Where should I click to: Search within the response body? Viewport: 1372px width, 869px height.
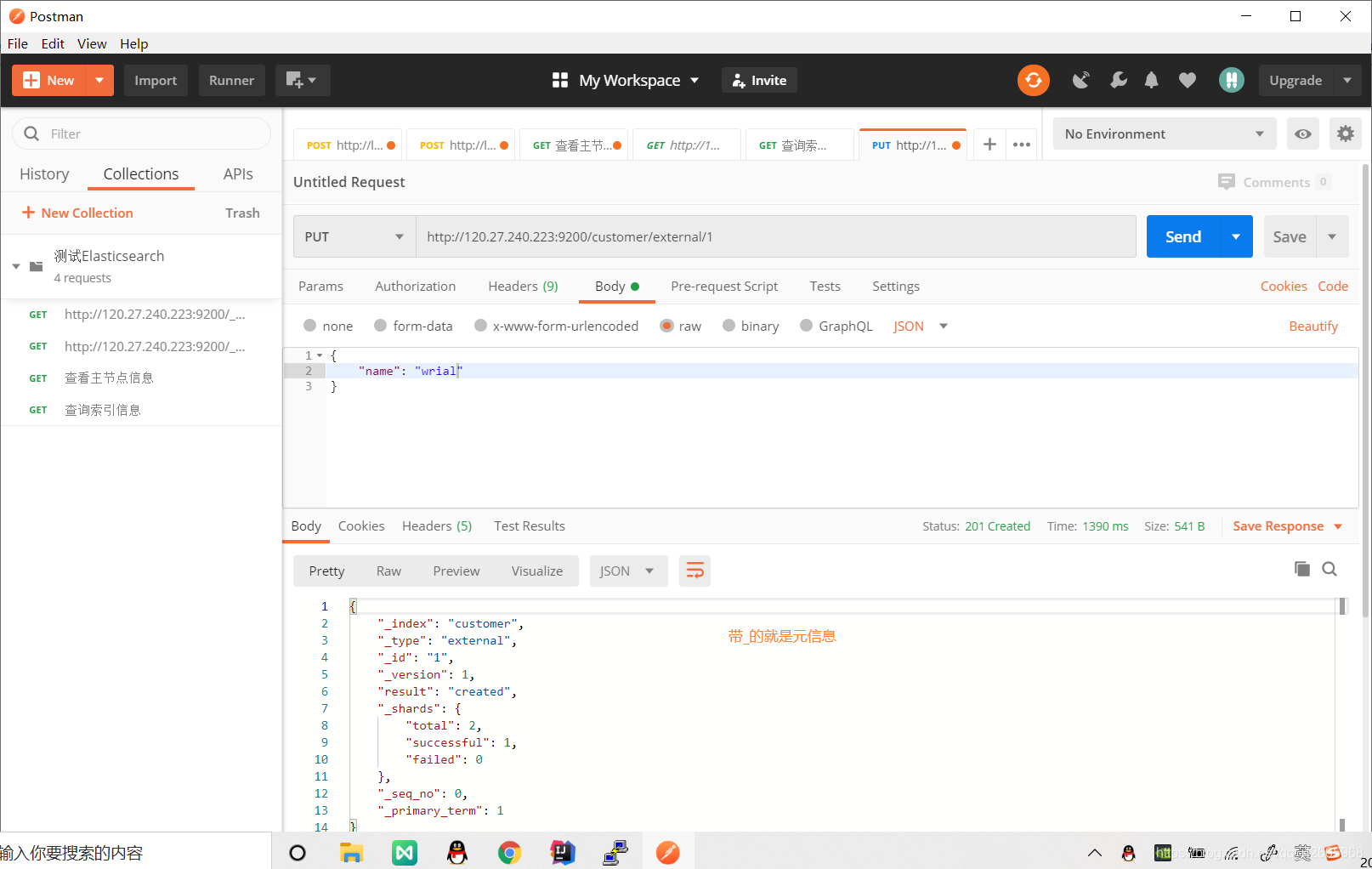click(x=1329, y=569)
